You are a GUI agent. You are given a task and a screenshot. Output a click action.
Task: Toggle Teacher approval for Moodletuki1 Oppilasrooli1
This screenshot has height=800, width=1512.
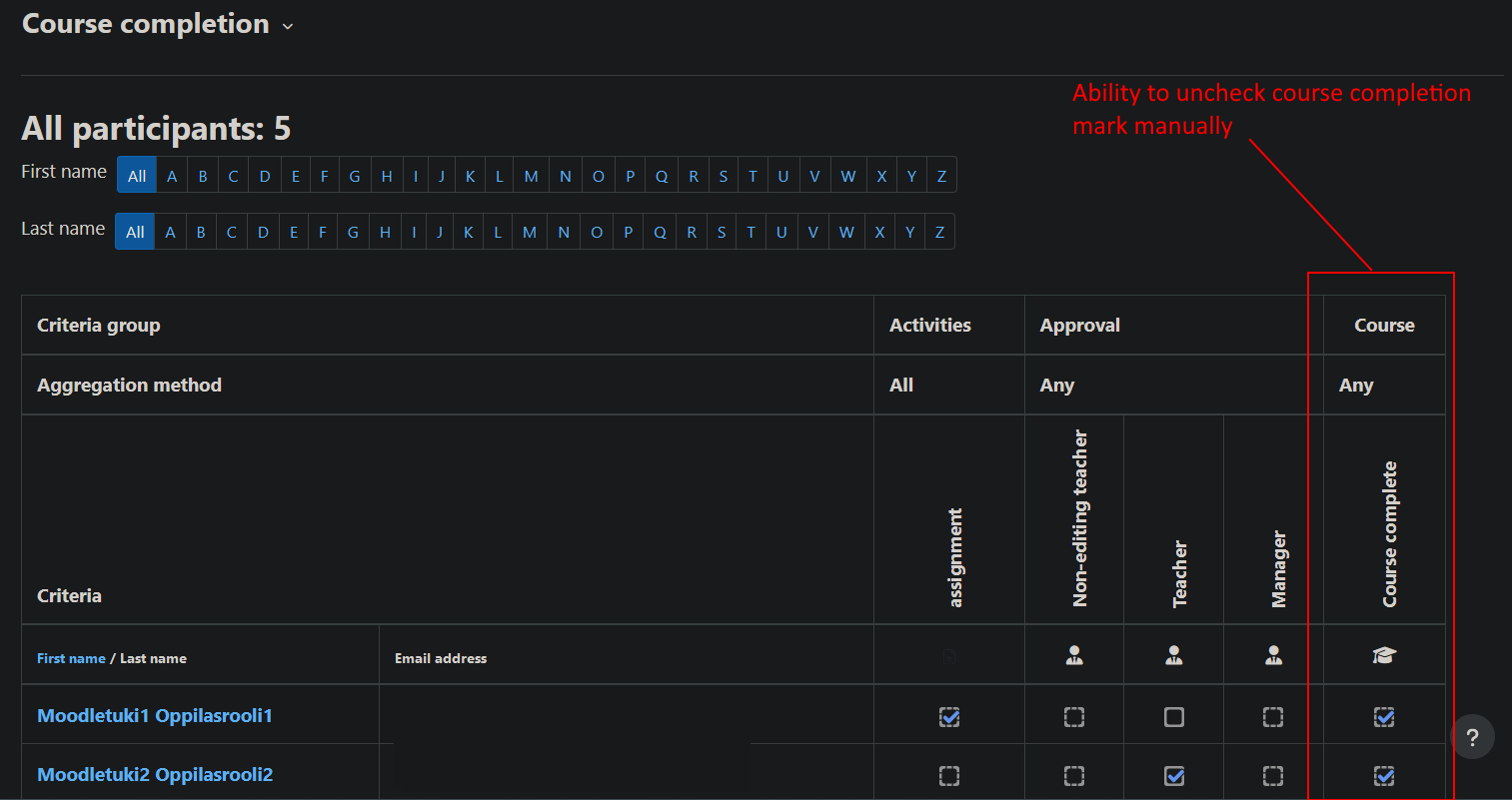coord(1174,717)
